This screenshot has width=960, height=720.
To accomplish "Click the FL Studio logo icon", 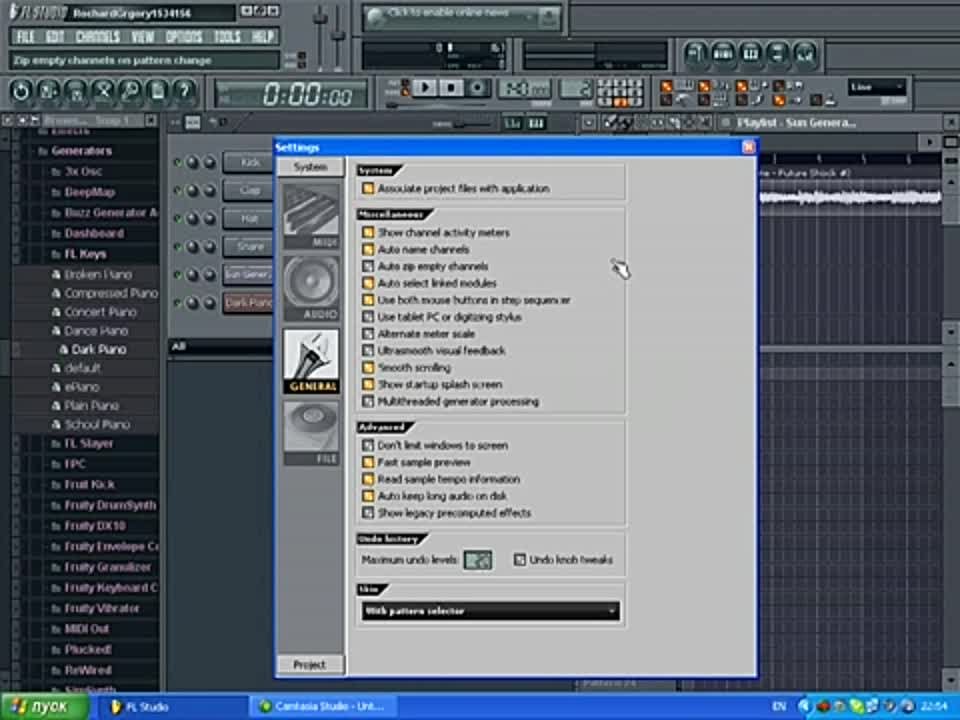I will (x=36, y=12).
